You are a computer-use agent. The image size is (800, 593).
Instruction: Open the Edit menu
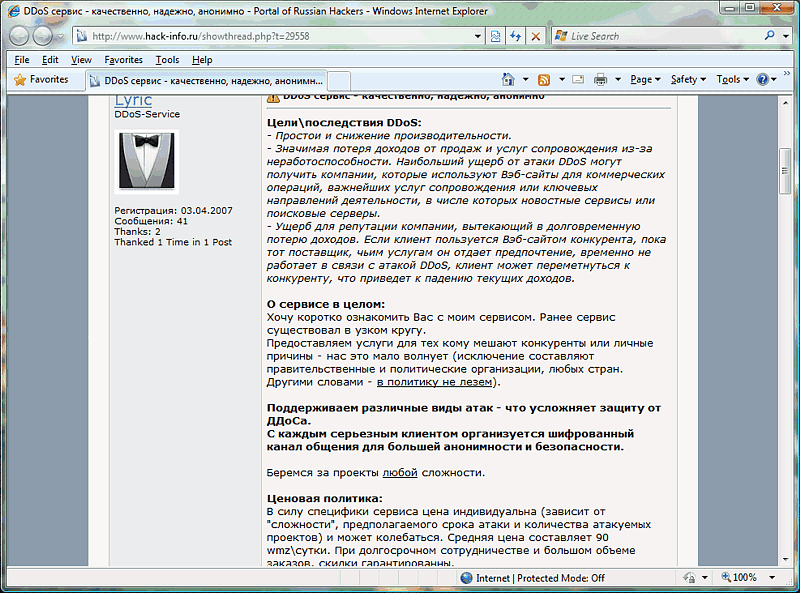pos(50,60)
